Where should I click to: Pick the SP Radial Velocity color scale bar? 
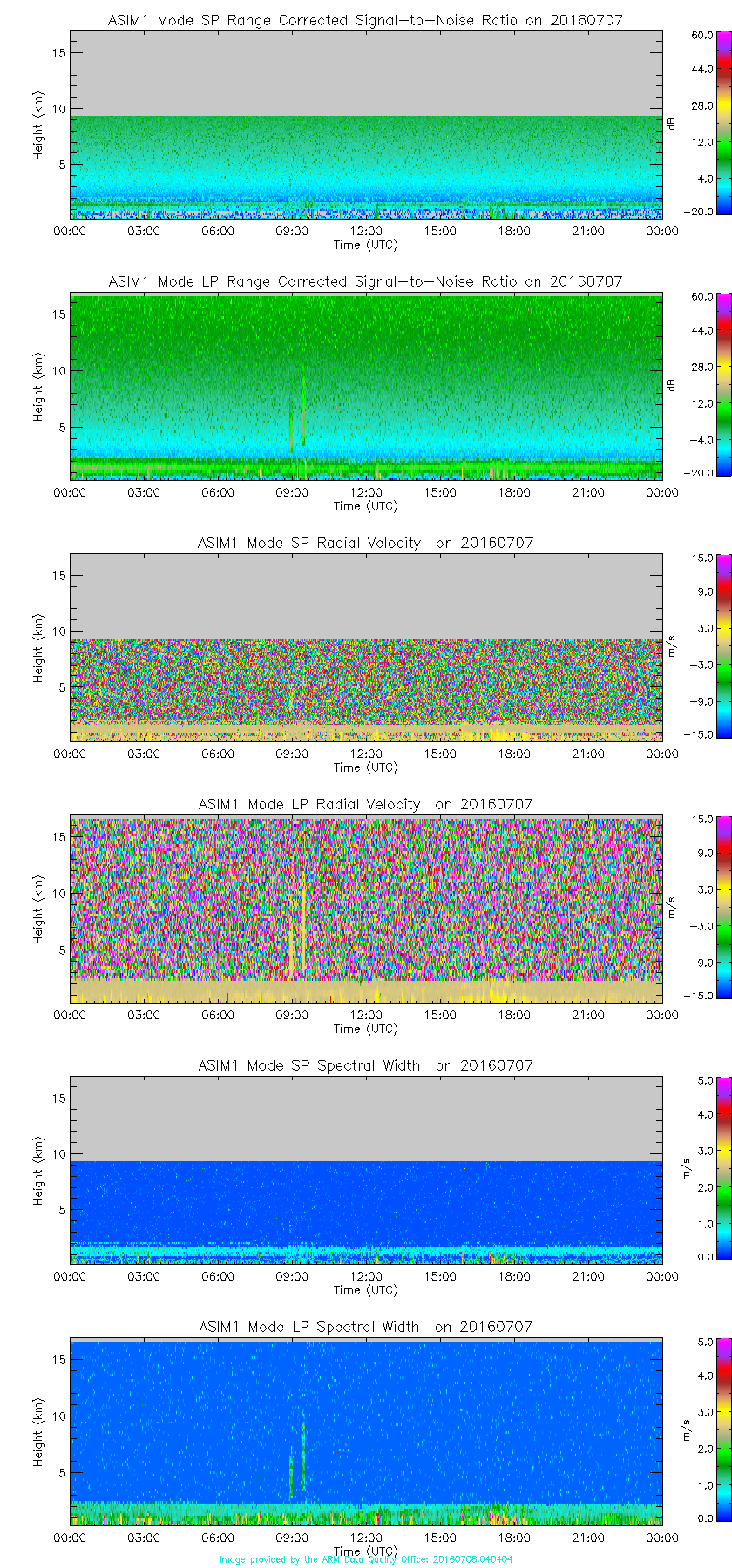tap(701, 646)
